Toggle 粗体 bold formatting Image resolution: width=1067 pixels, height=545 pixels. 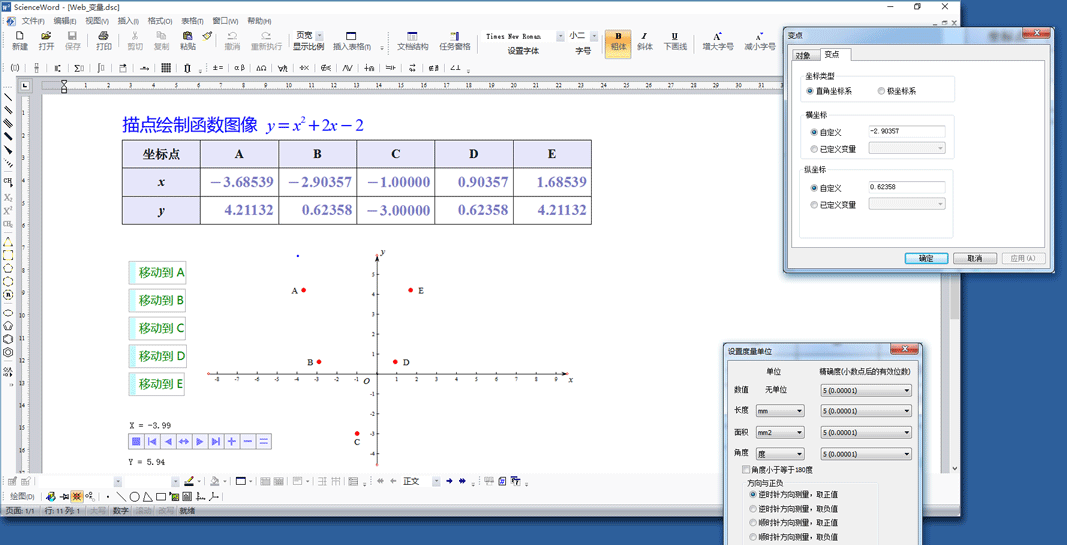coord(617,41)
